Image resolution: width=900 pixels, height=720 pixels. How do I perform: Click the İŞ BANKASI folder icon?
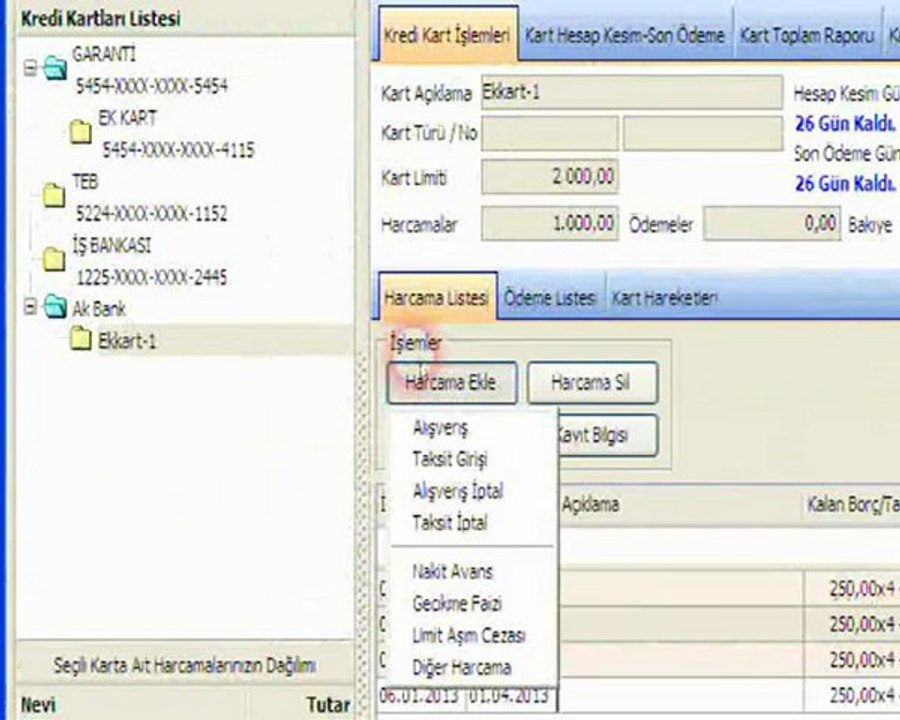(55, 260)
